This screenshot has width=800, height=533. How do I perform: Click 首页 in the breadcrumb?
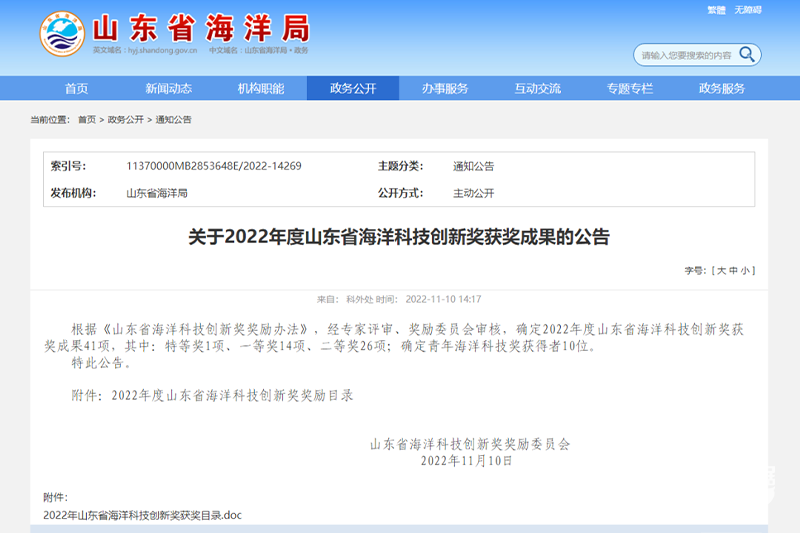[x=87, y=120]
